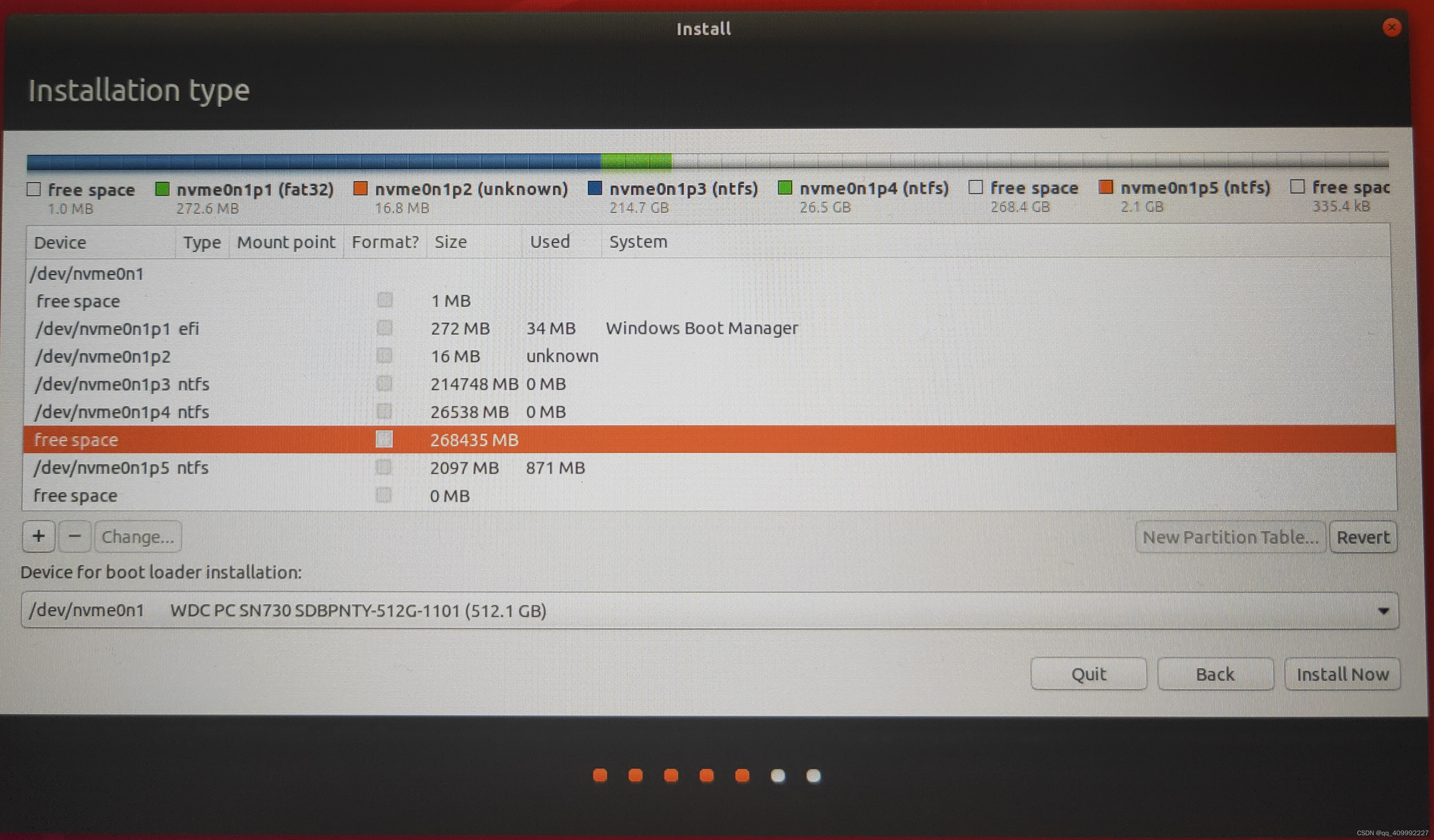Toggle format checkbox for 0 MB free space
Image resolution: width=1434 pixels, height=840 pixels.
(x=384, y=495)
